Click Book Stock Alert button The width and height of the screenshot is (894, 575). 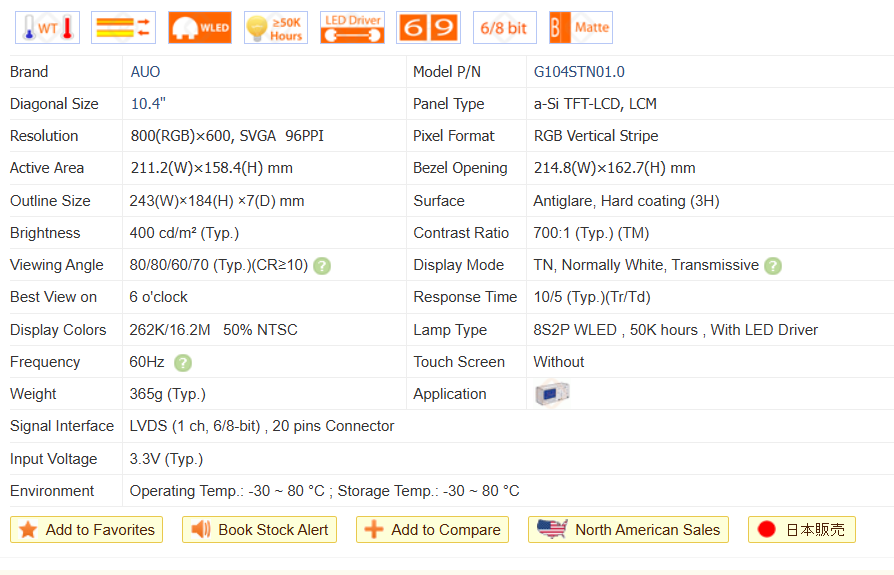click(x=259, y=530)
